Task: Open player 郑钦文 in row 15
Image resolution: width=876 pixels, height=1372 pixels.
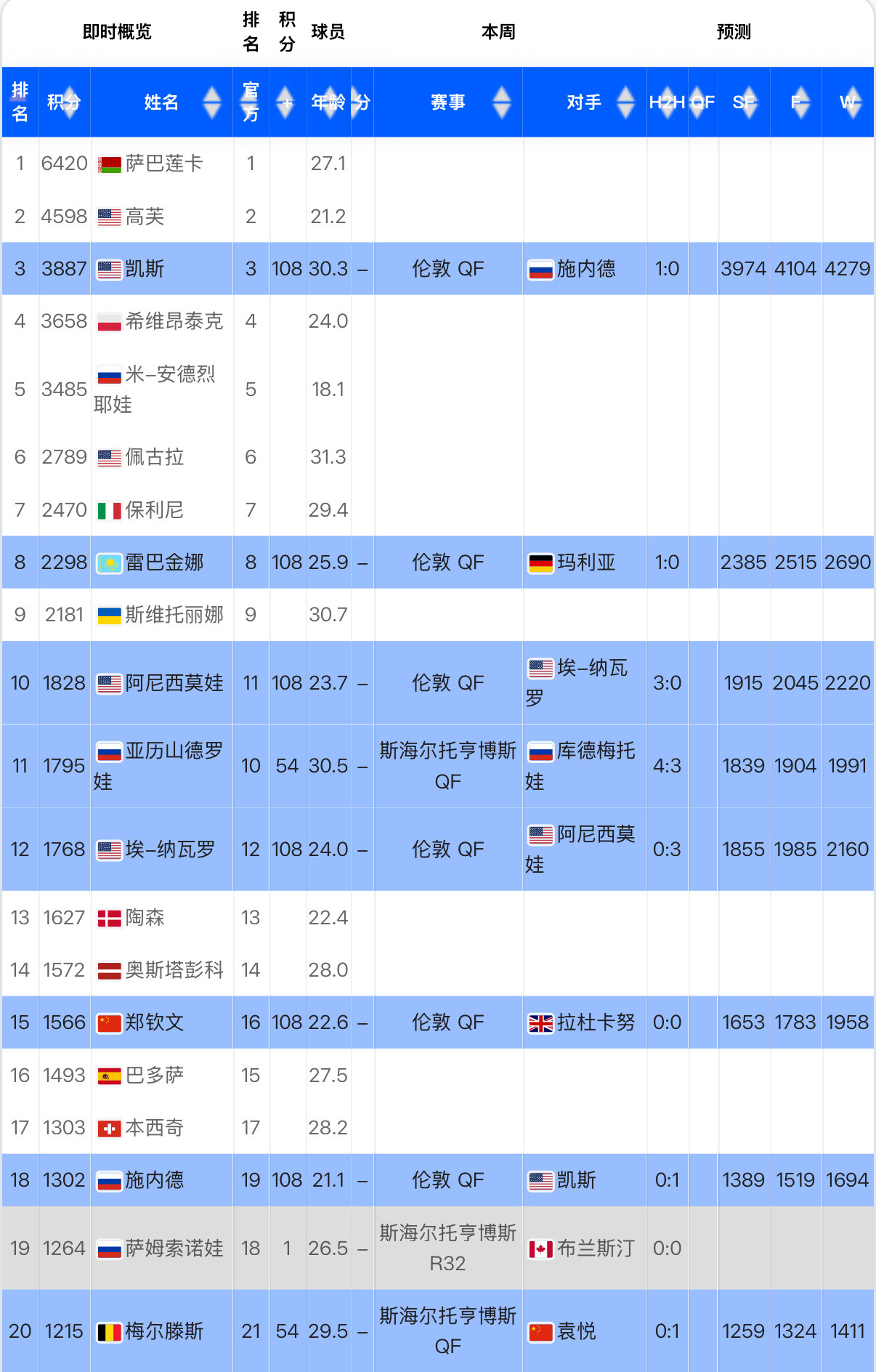Action: coord(155,1022)
